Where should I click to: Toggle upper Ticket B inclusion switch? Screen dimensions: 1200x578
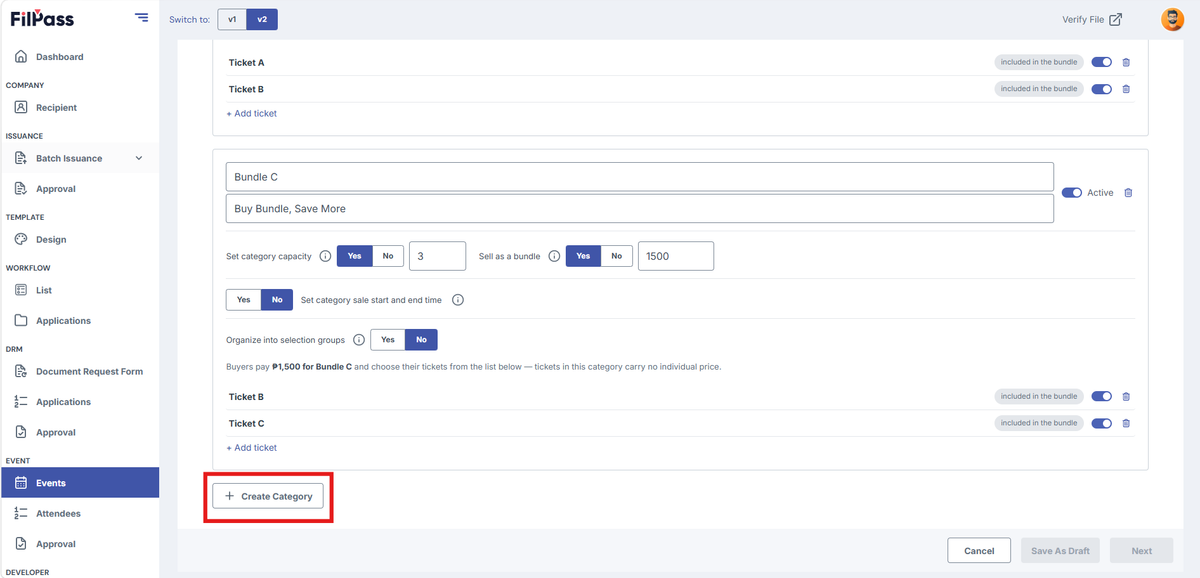[x=1101, y=89]
